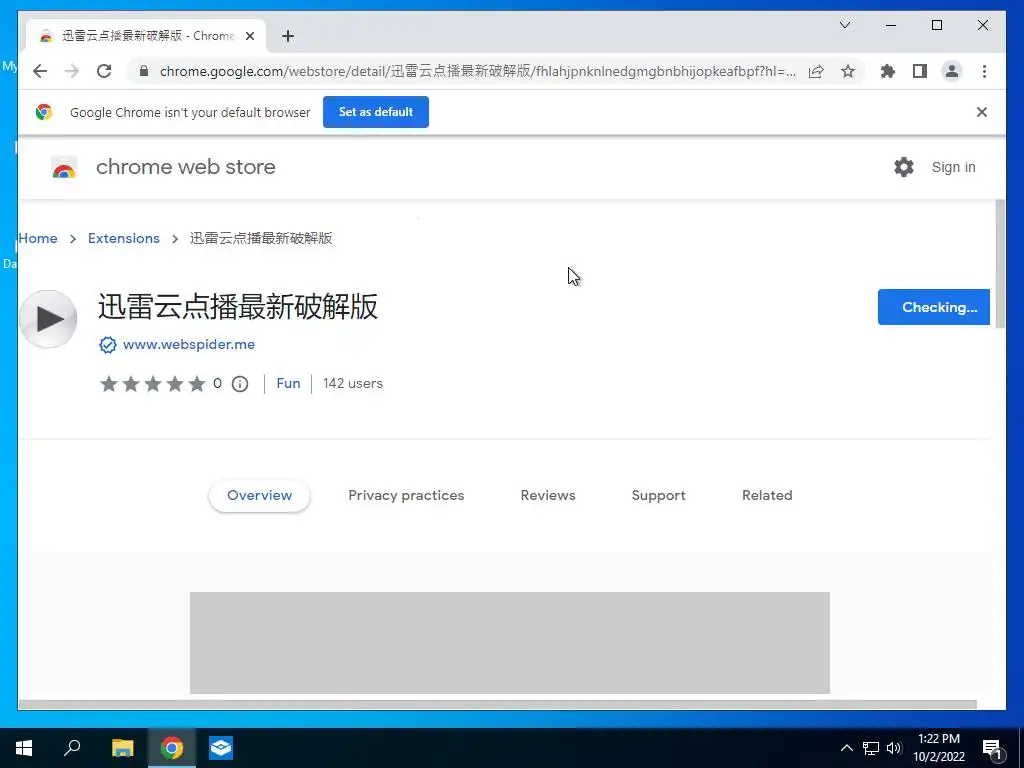The image size is (1024, 768).
Task: Switch to the Support tab
Action: coord(658,495)
